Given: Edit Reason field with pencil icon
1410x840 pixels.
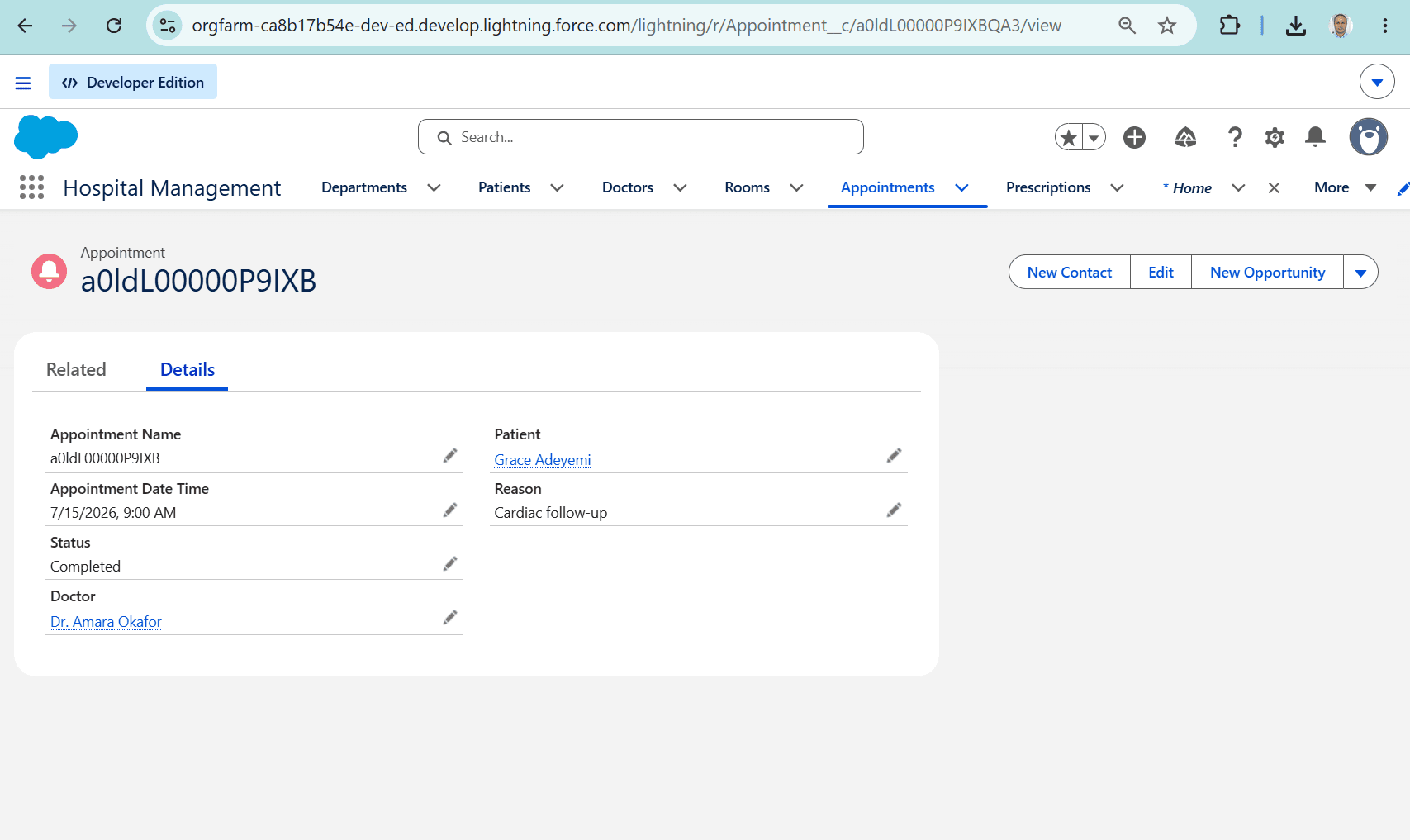Looking at the screenshot, I should click(894, 510).
